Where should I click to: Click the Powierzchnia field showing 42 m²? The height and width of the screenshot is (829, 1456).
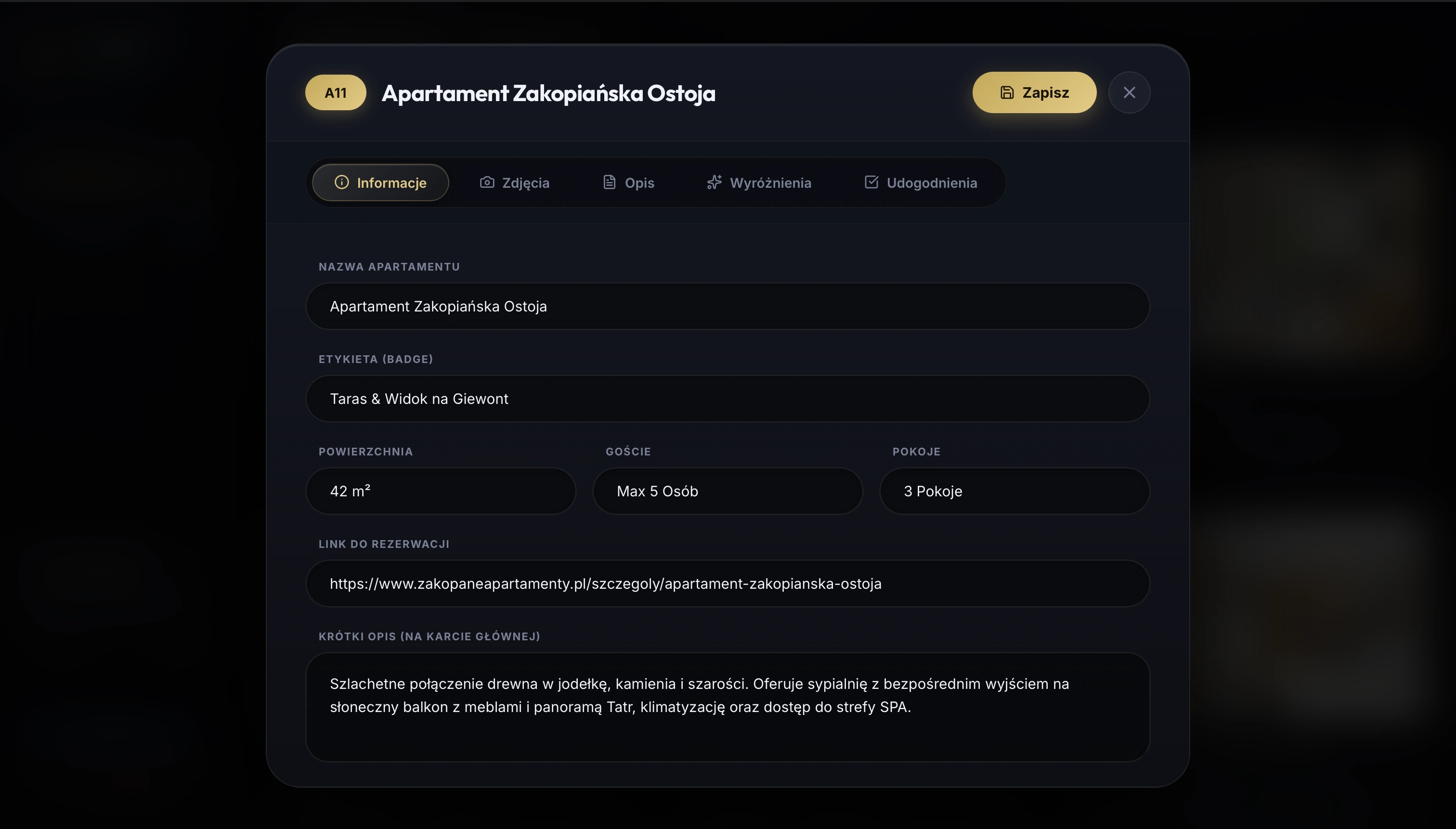(441, 492)
